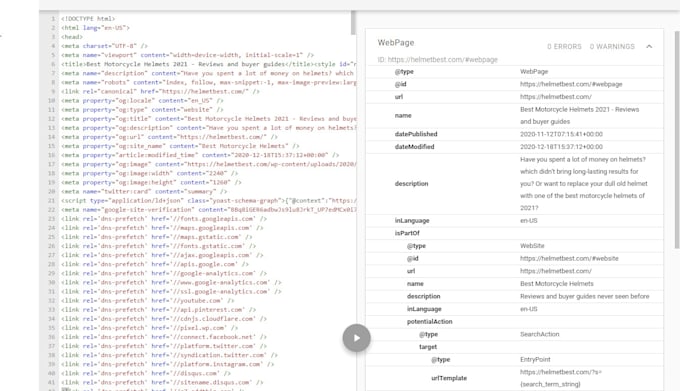The height and width of the screenshot is (391, 680).
Task: Click the target row label
Action: coord(428,347)
